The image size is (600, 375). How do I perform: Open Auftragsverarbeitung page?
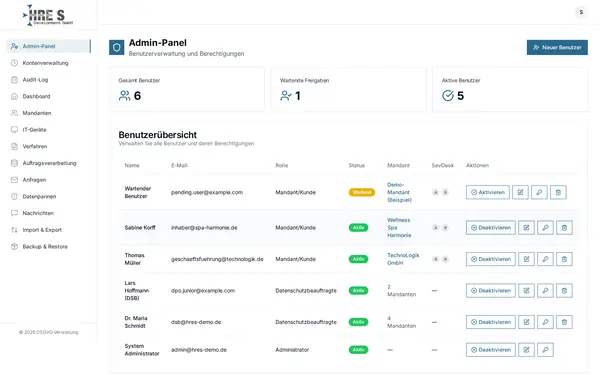[49, 163]
